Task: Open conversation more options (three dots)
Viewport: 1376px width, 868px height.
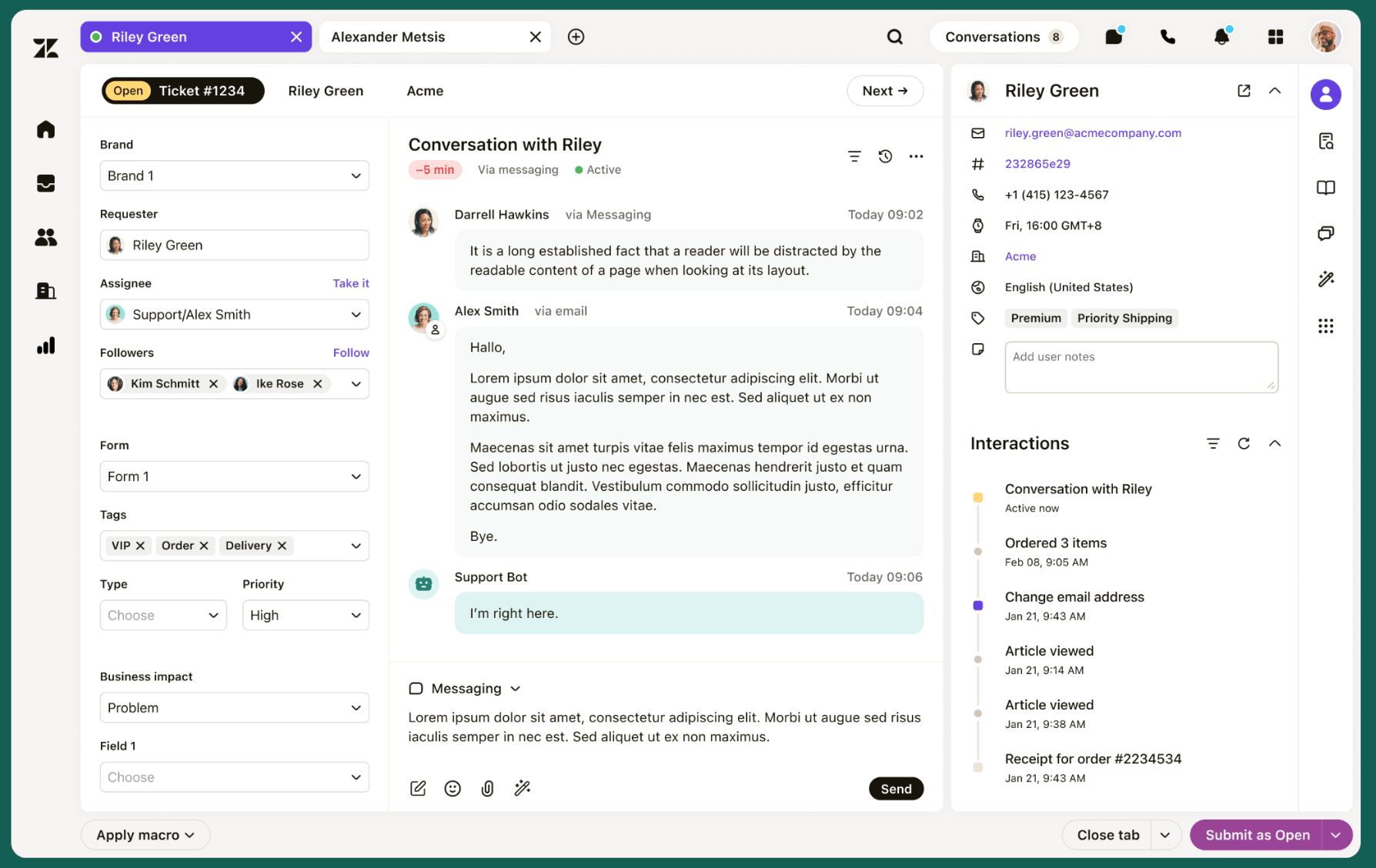Action: coord(916,156)
